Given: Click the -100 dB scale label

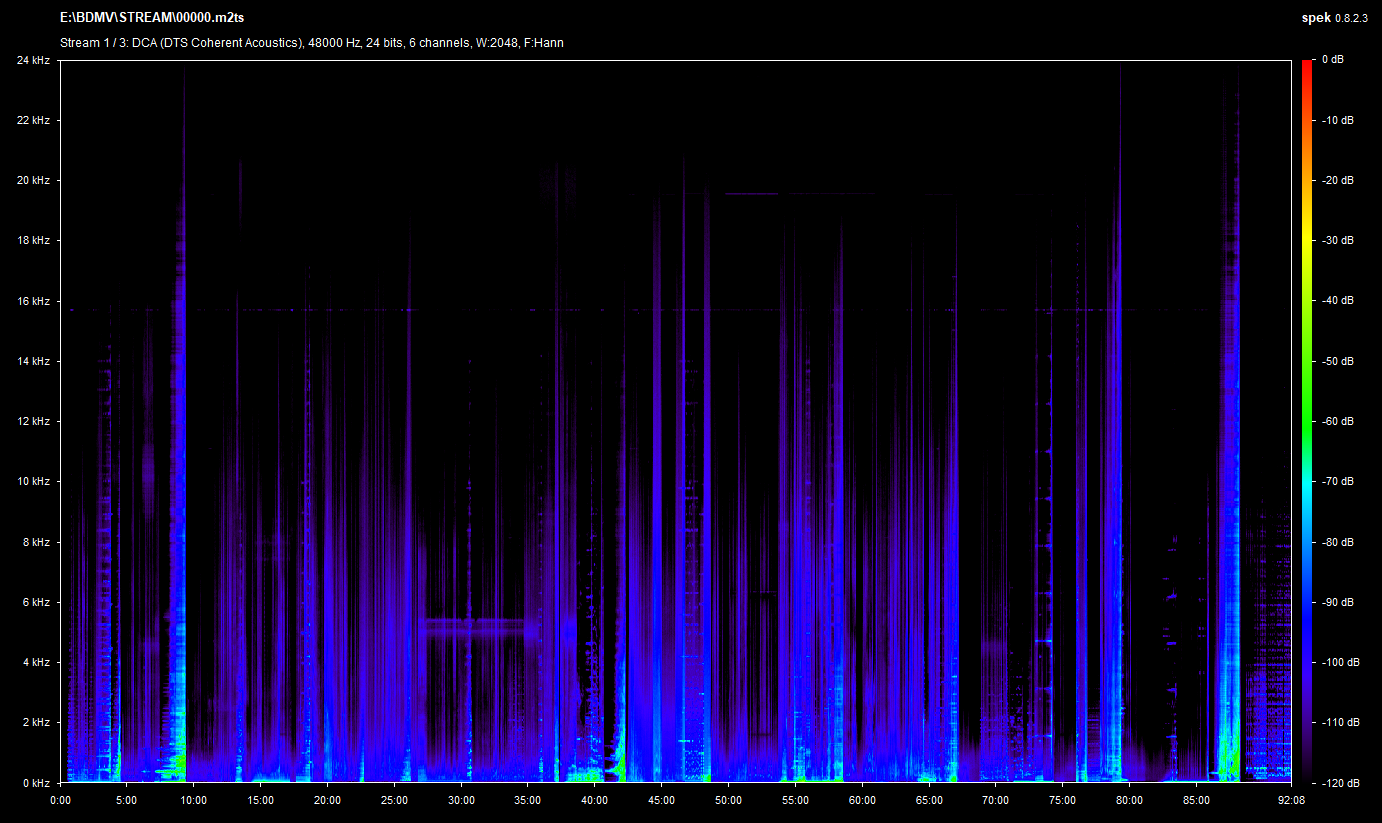Looking at the screenshot, I should pos(1340,662).
